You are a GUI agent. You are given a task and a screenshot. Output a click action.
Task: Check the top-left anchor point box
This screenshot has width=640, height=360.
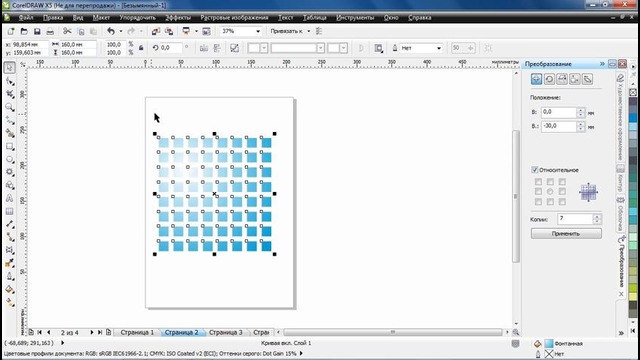(x=538, y=182)
